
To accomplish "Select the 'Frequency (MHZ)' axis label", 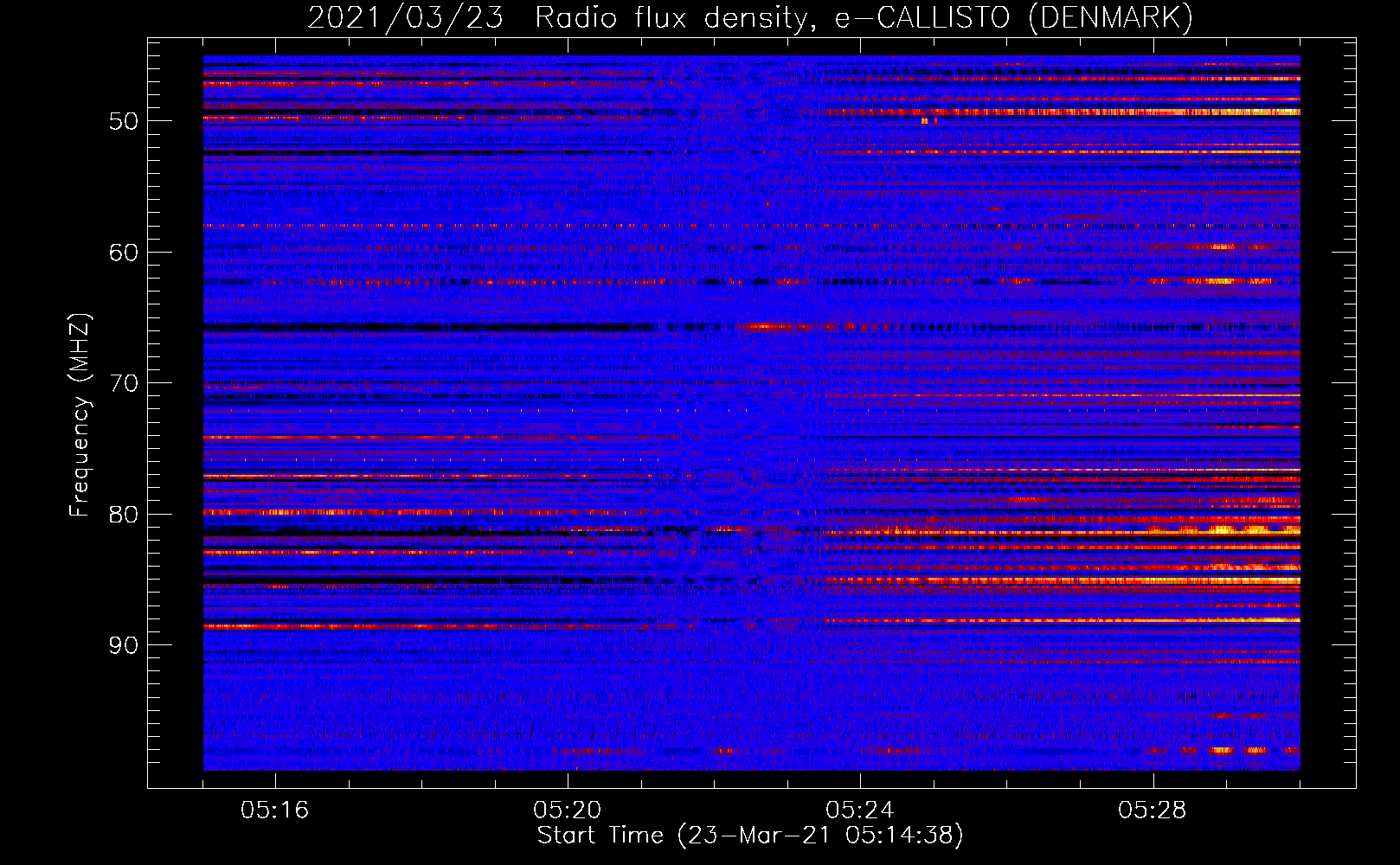I will click(80, 415).
